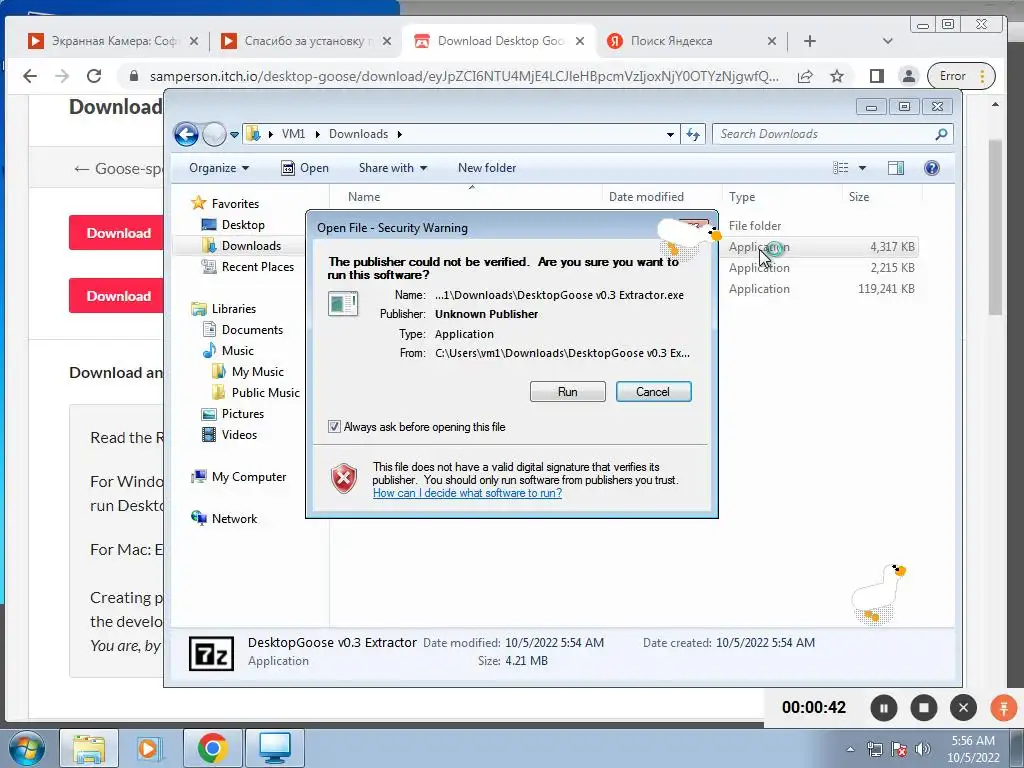The height and width of the screenshot is (768, 1024).
Task: Click Open in the Explorer toolbar
Action: pos(305,168)
